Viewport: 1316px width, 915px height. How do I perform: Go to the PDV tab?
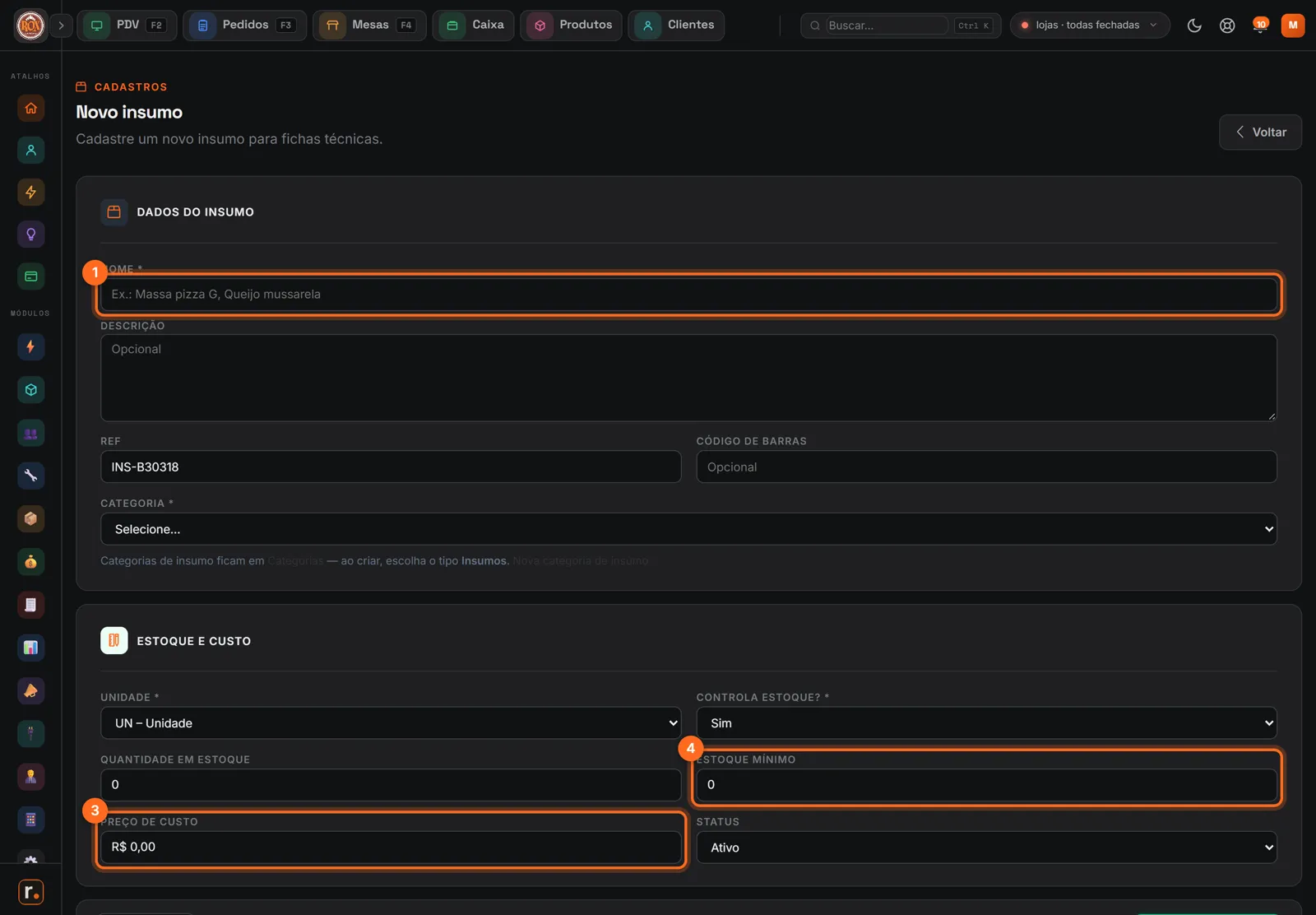pyautogui.click(x=127, y=26)
